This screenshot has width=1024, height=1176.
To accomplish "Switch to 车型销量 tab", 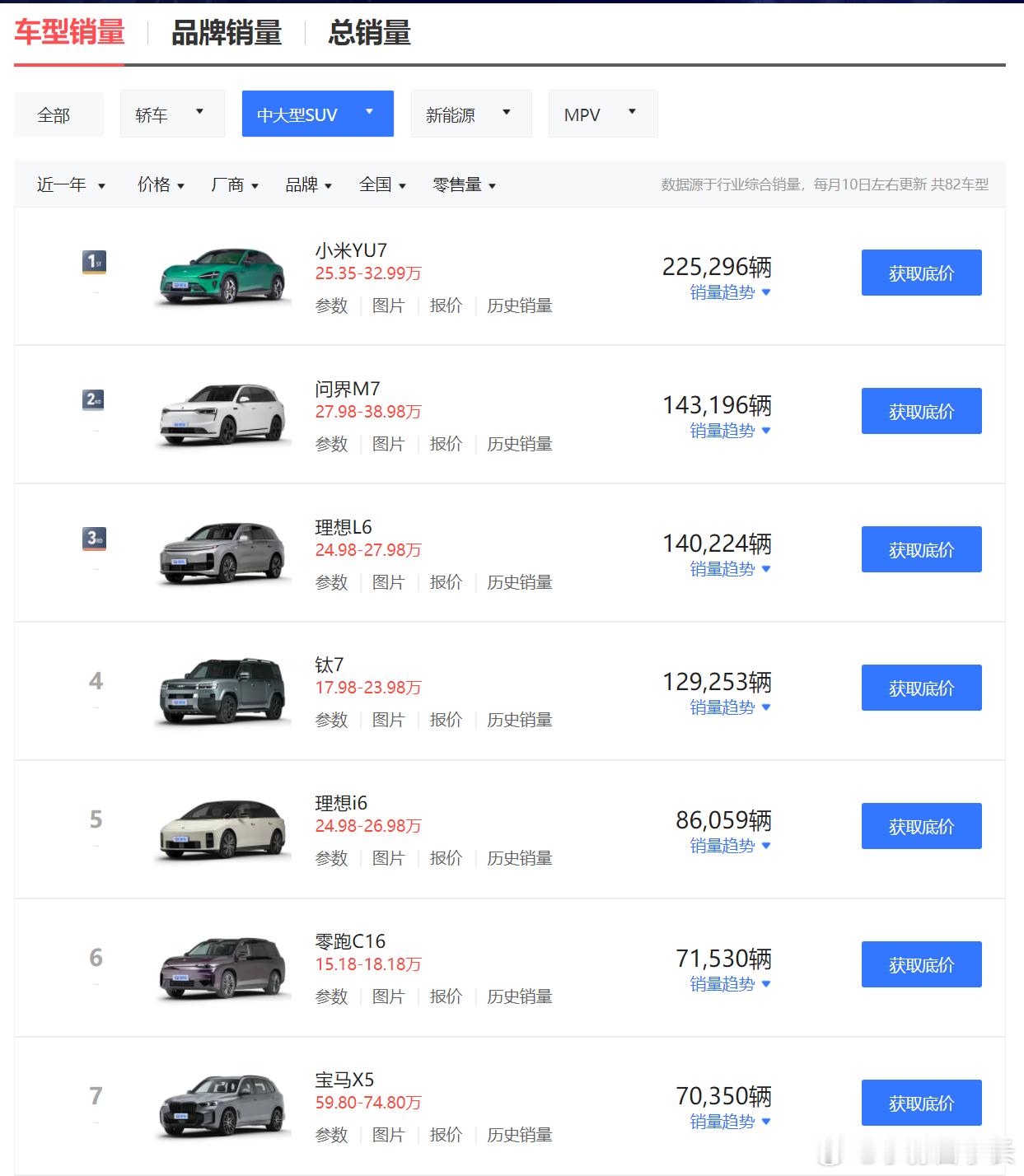I will 69,33.
